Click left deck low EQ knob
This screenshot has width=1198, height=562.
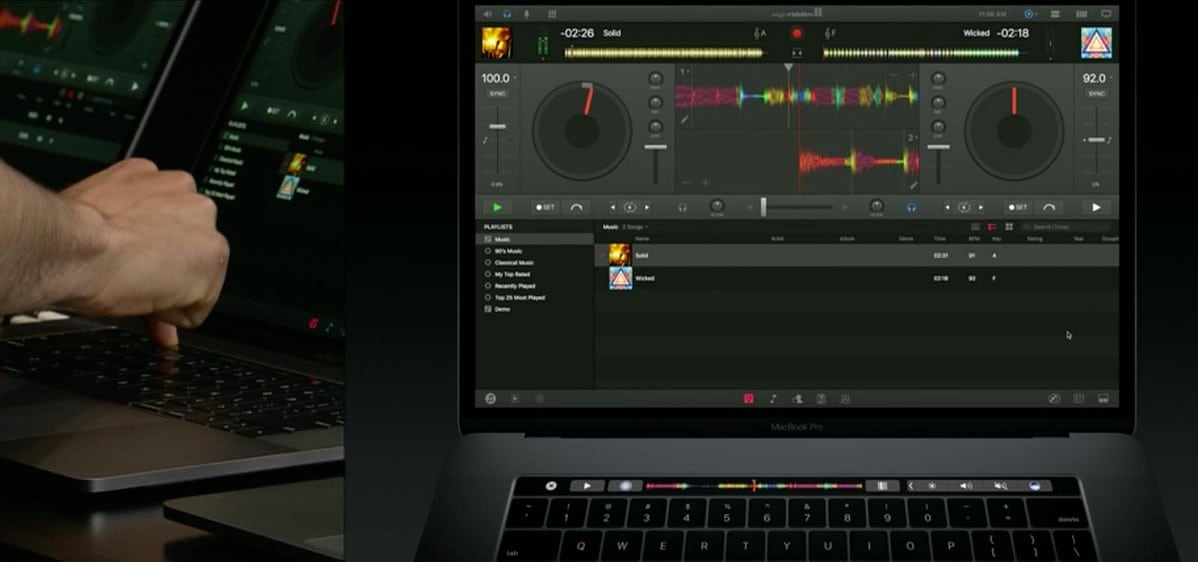click(x=656, y=127)
